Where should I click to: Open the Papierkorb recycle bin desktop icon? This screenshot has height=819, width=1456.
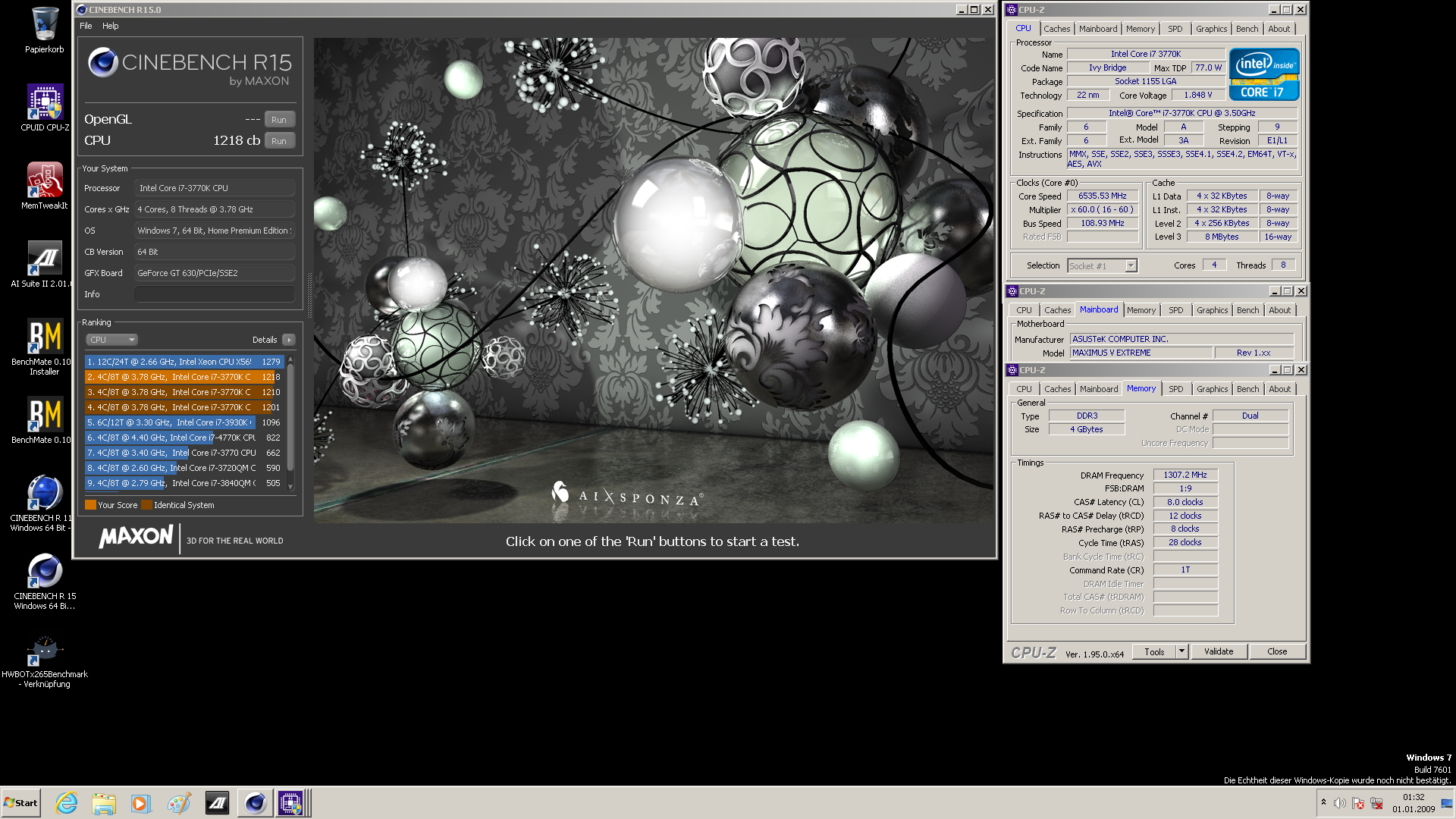pos(44,30)
